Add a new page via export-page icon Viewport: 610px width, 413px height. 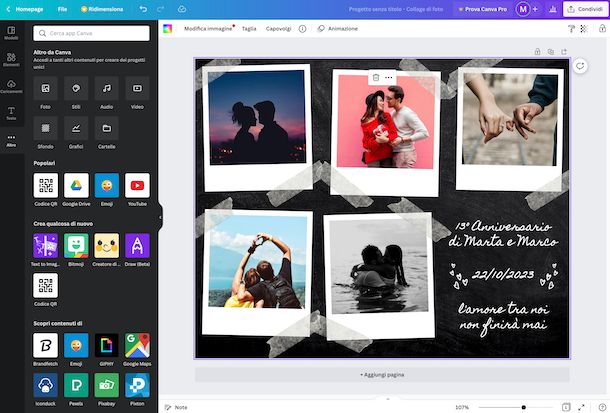564,51
